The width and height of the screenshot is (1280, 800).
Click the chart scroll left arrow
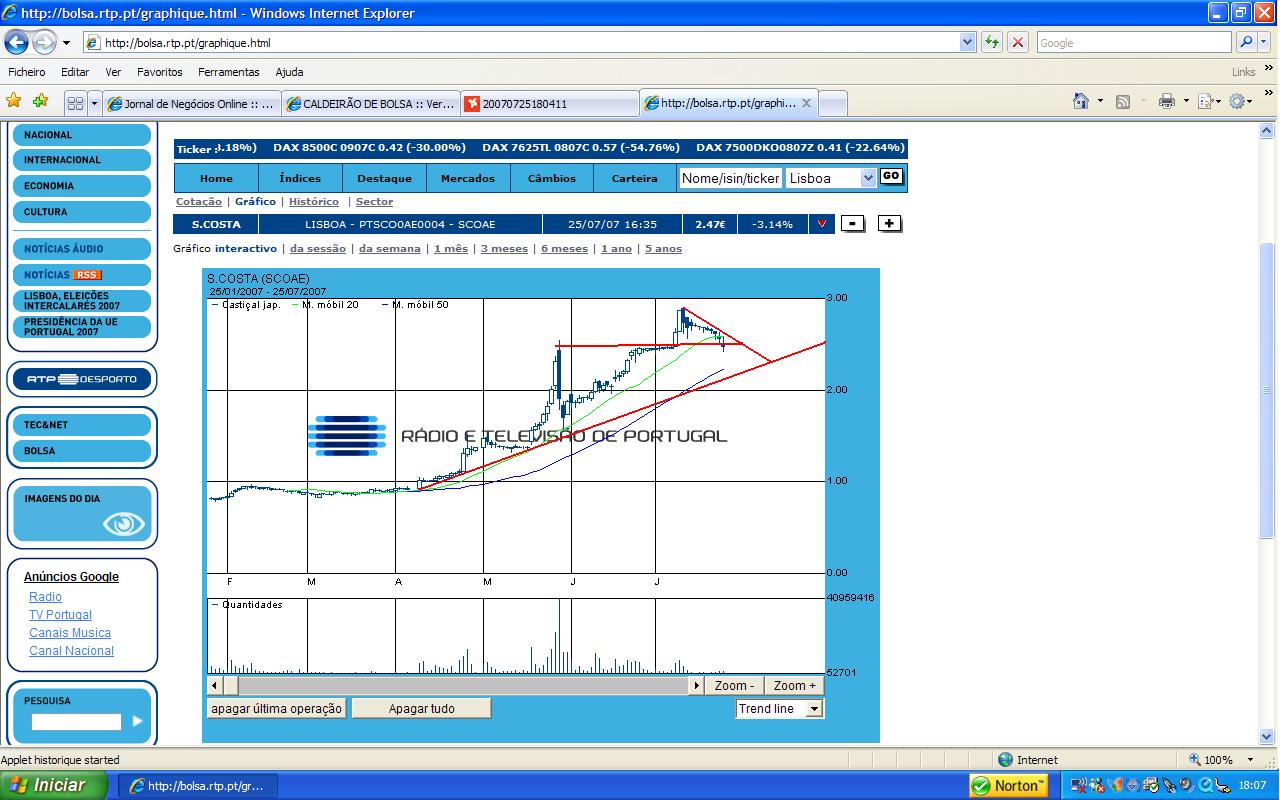coord(215,686)
